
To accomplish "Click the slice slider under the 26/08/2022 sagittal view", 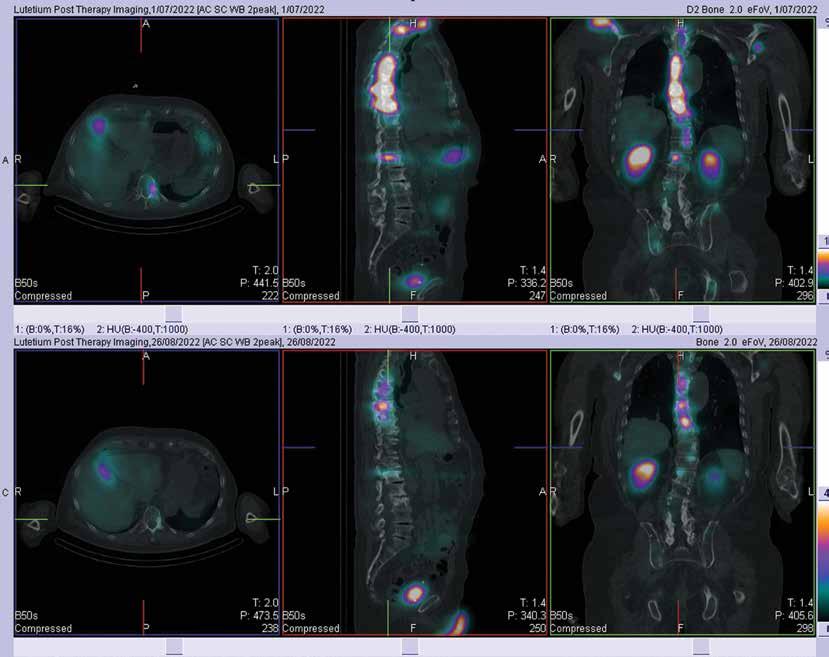I will coord(410,646).
